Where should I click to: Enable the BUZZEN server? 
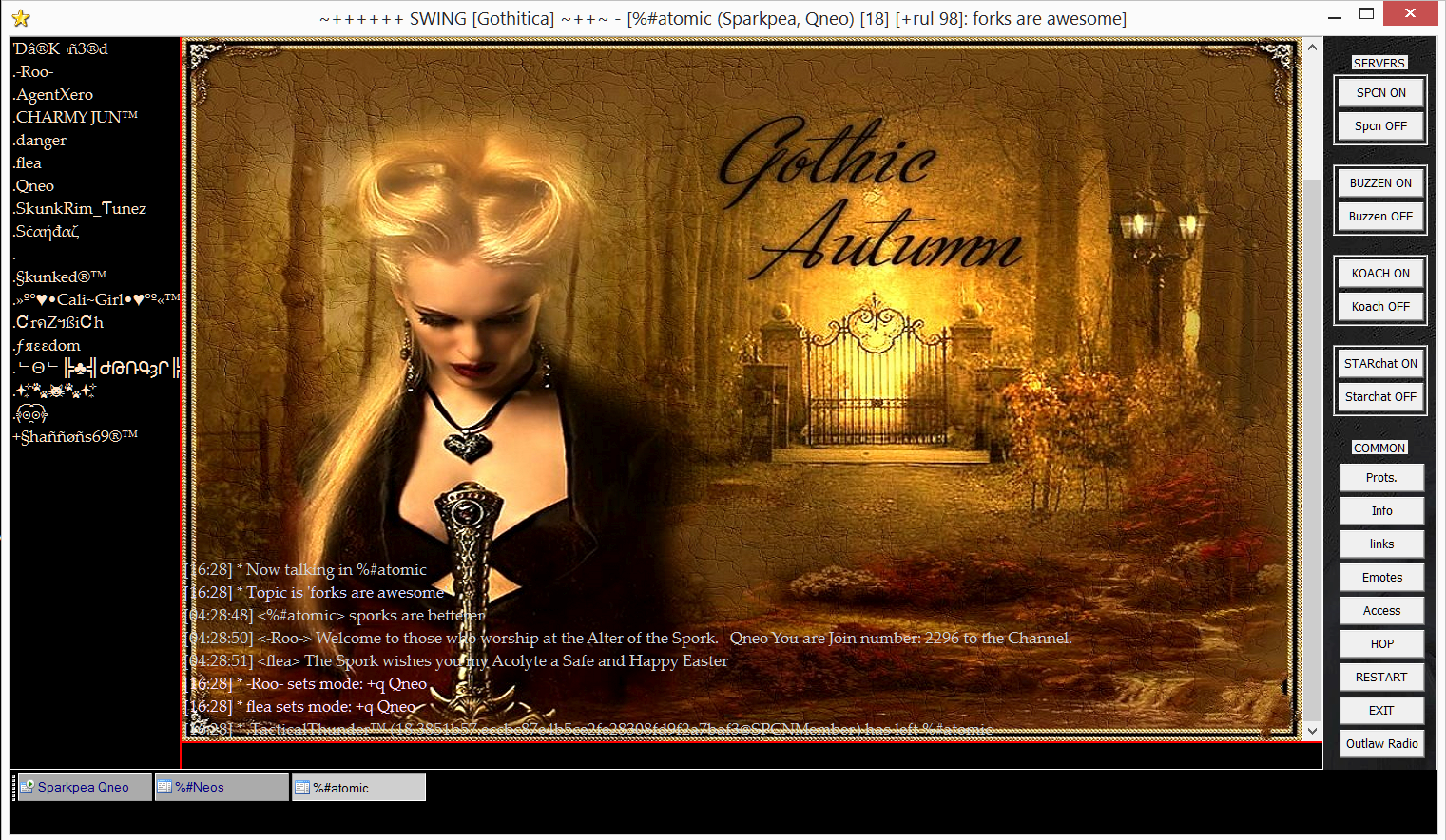click(x=1380, y=183)
